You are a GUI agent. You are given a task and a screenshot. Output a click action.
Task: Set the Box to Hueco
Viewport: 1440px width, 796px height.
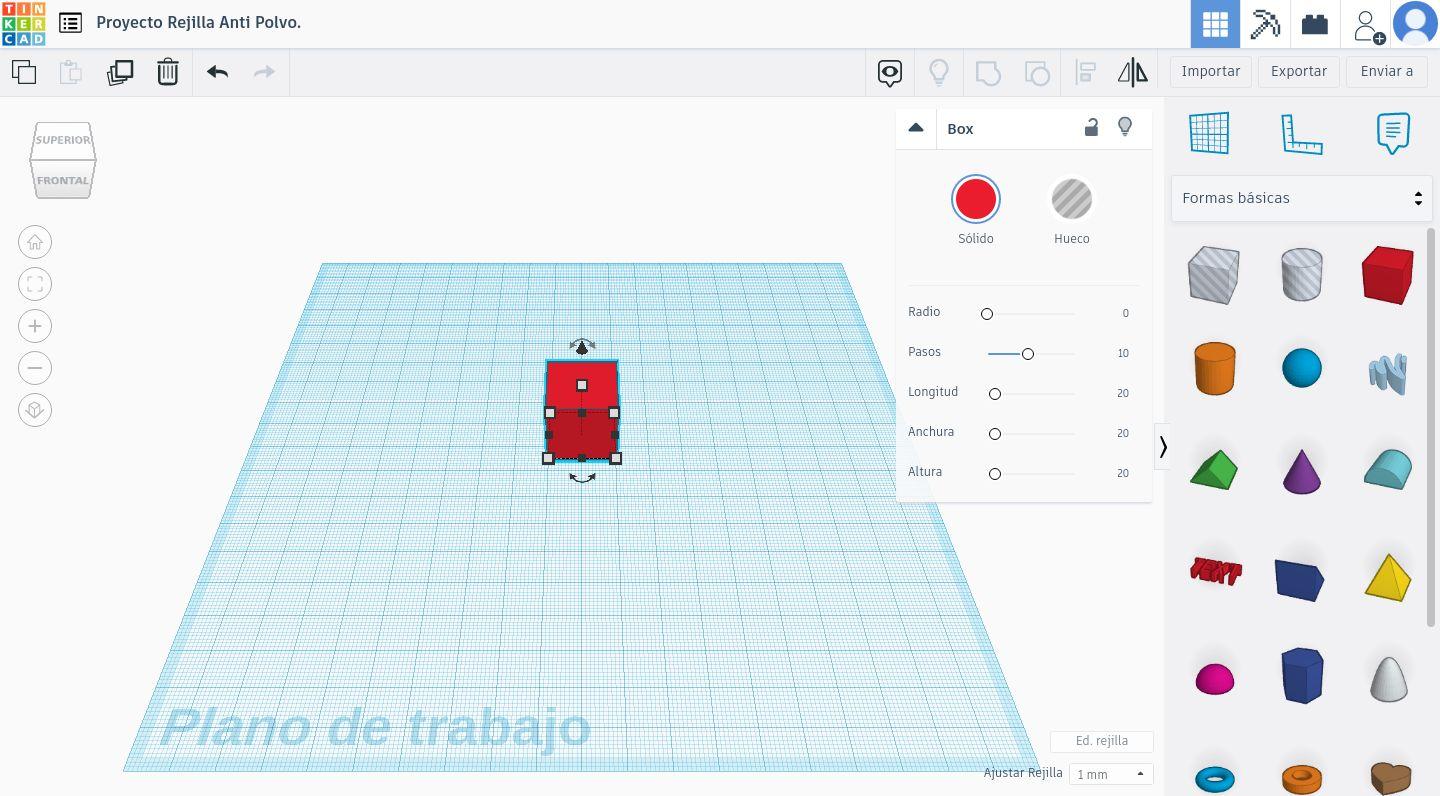tap(1072, 199)
